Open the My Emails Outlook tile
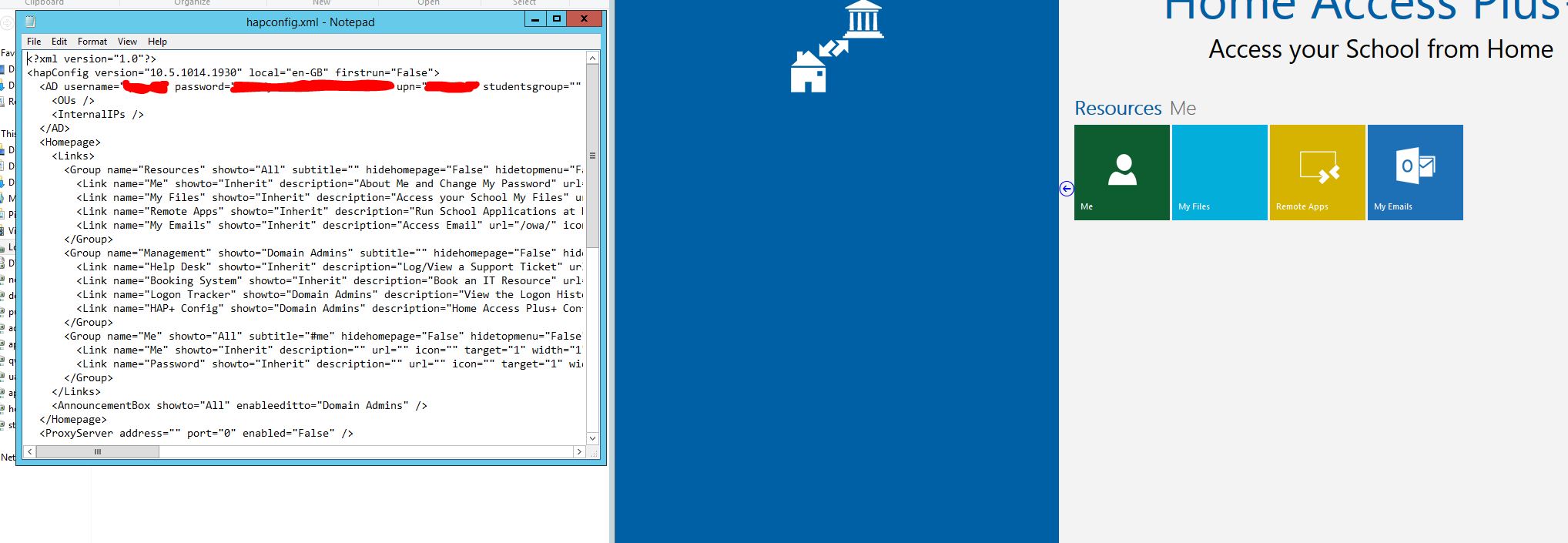Viewport: 1568px width, 543px height. [x=1415, y=173]
